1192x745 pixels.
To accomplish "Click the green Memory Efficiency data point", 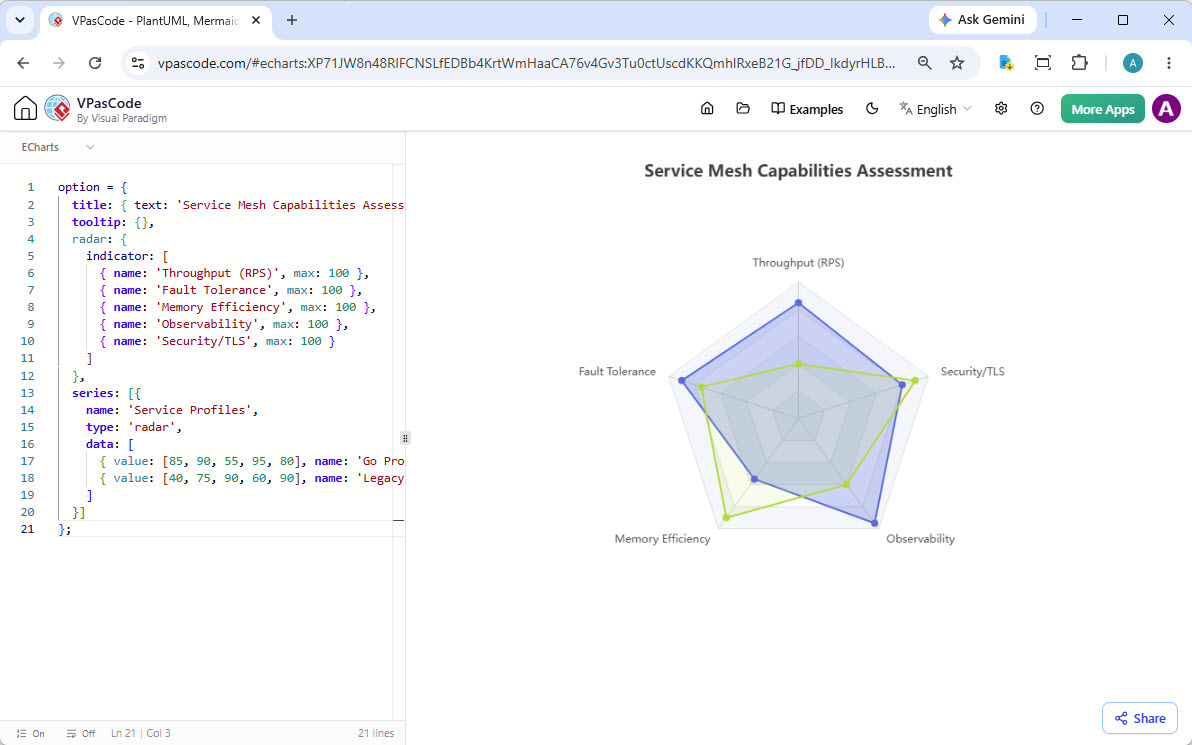I will pyautogui.click(x=726, y=518).
